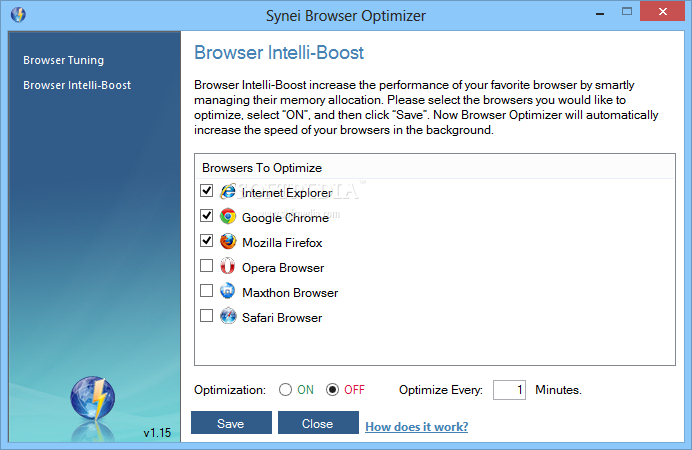Open the Browser Tuning section
The height and width of the screenshot is (450, 692).
click(x=64, y=60)
